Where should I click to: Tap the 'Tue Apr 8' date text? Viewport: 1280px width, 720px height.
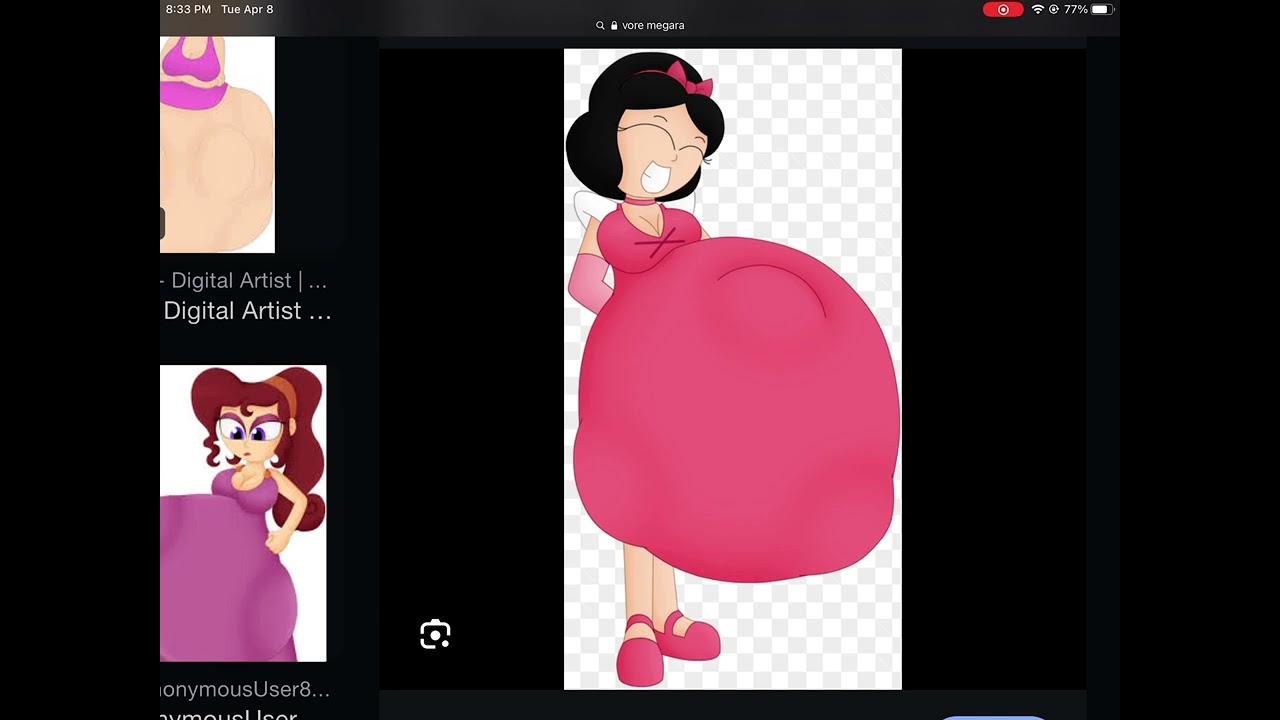[x=247, y=9]
